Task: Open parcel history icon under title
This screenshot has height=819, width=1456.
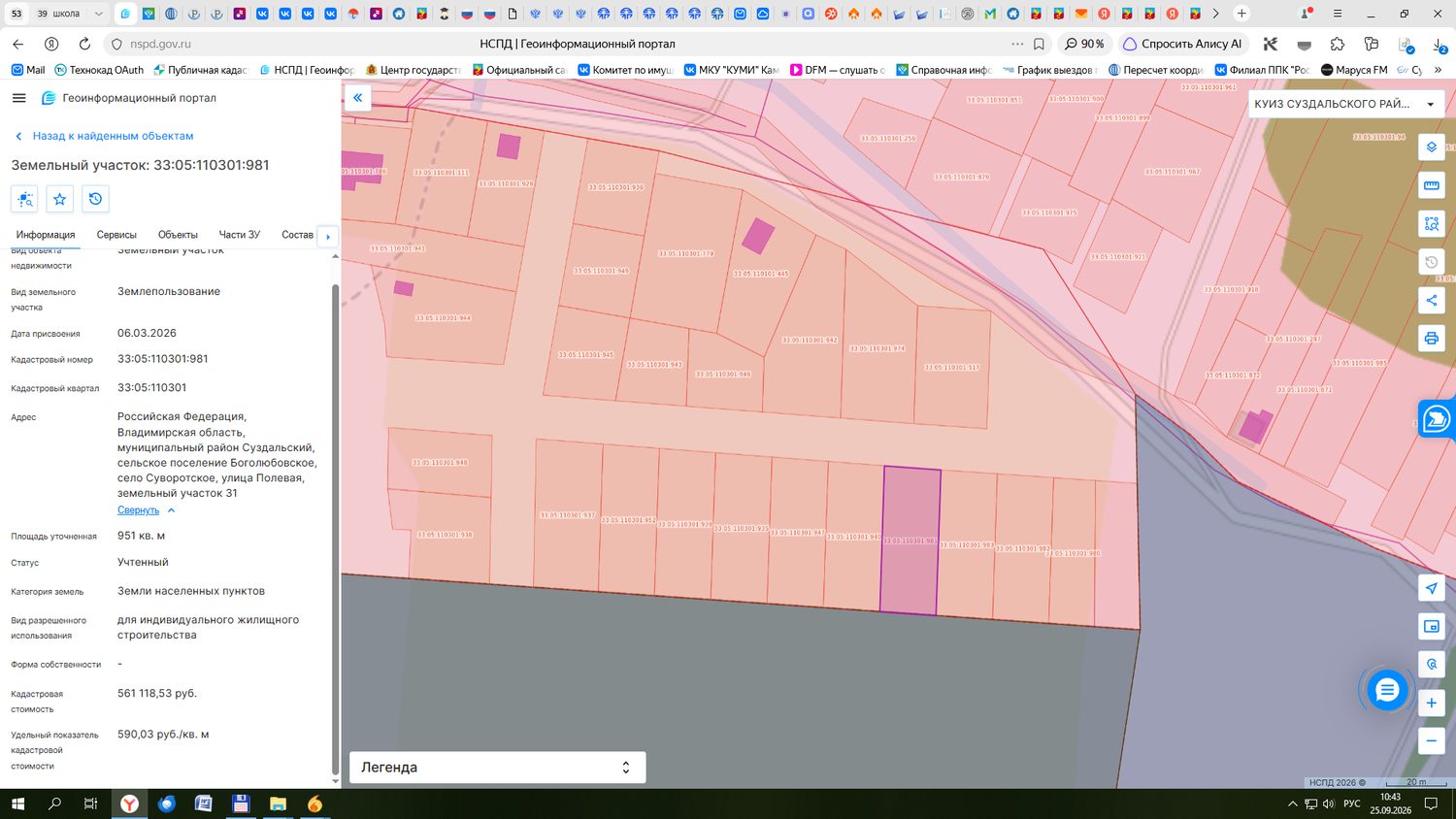Action: coord(95,199)
